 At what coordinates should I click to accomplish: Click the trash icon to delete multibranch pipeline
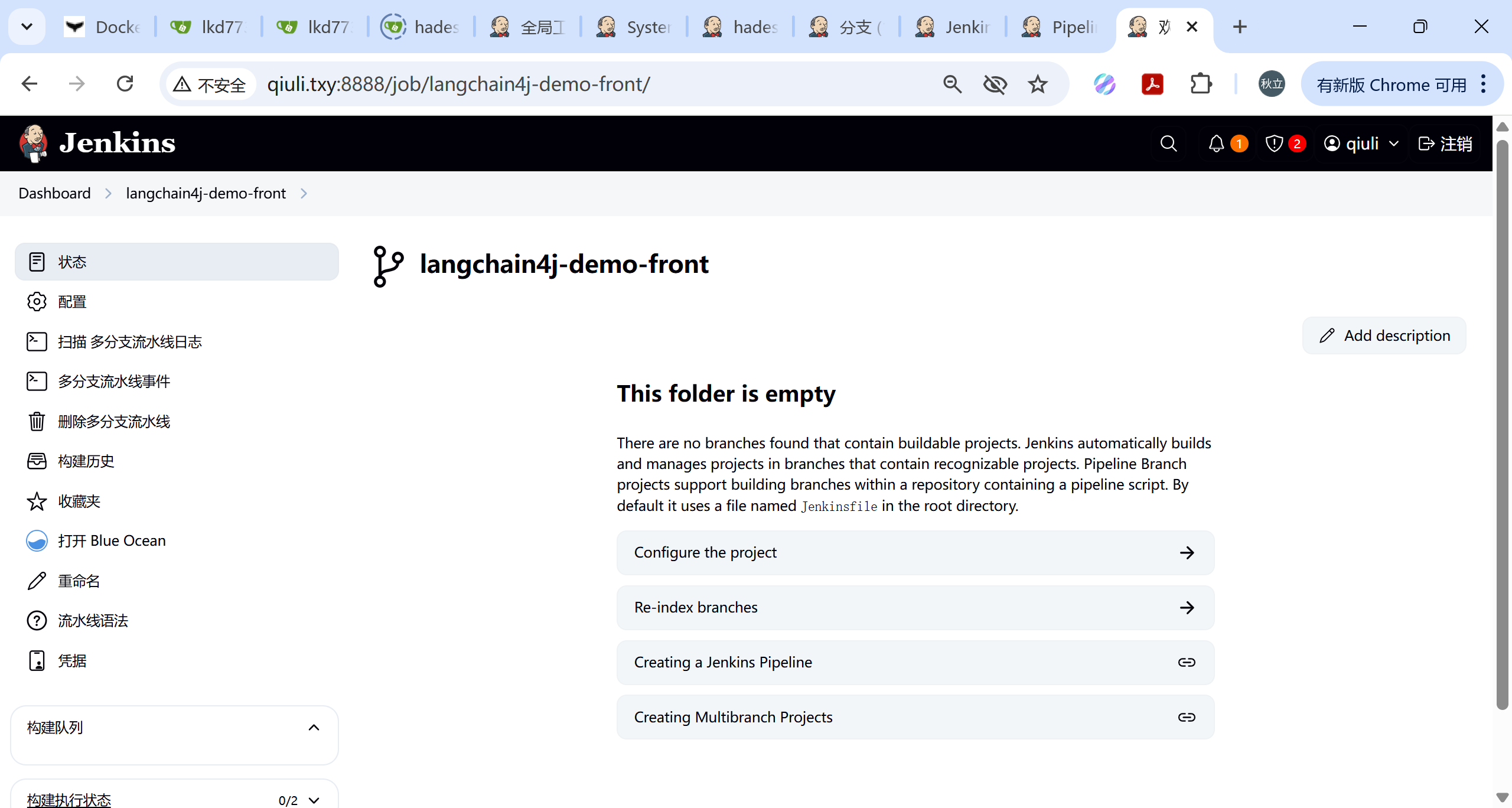[x=37, y=421]
